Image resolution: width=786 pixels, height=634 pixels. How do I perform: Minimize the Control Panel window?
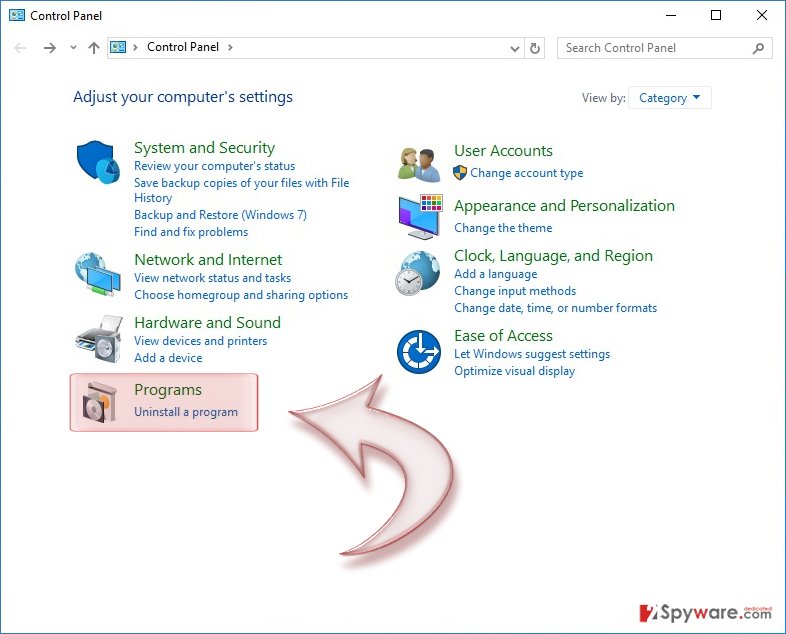point(671,16)
